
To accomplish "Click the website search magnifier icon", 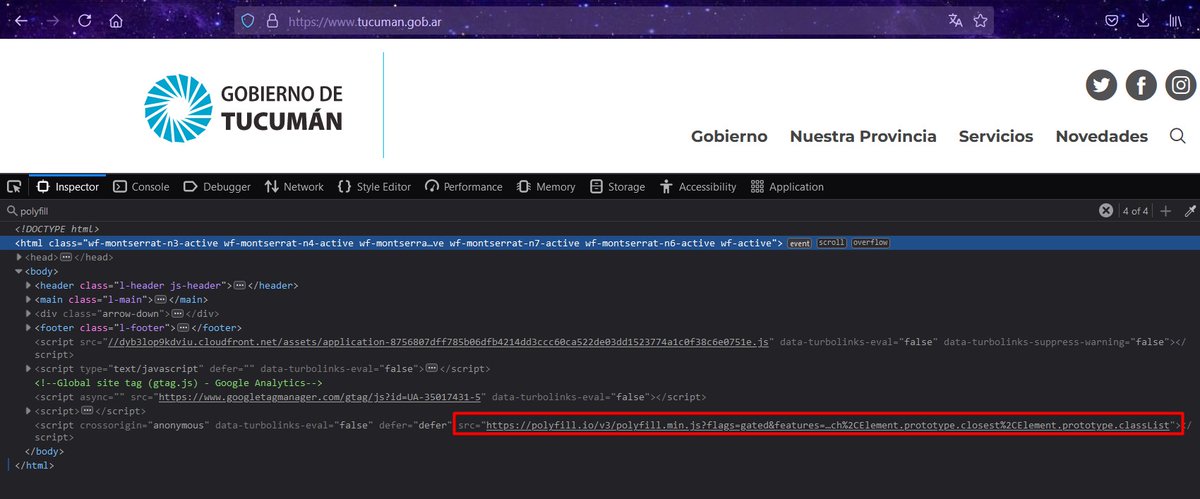I will coord(1177,136).
